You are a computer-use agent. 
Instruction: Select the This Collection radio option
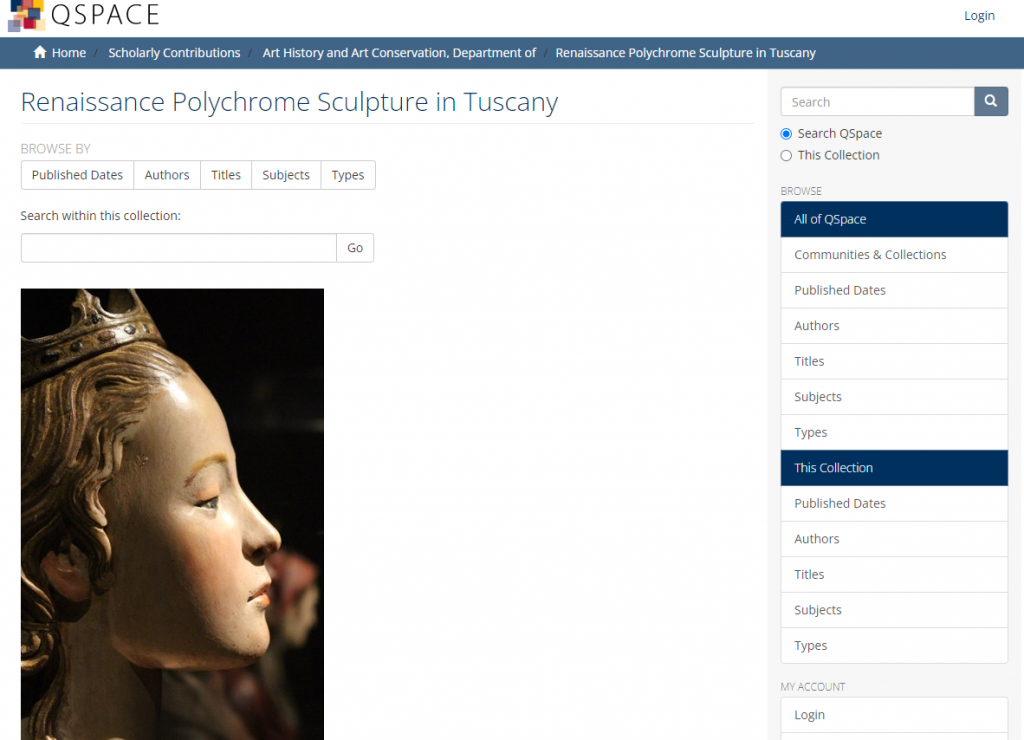[x=786, y=156]
